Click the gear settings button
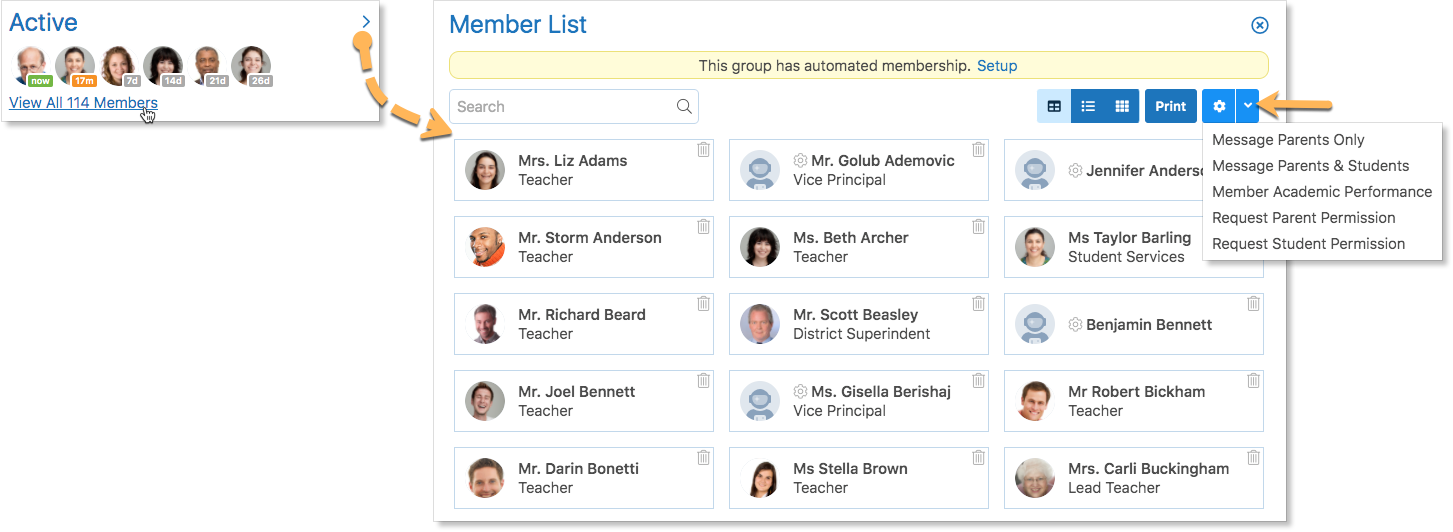Viewport: 1453px width, 532px height. [x=1219, y=106]
